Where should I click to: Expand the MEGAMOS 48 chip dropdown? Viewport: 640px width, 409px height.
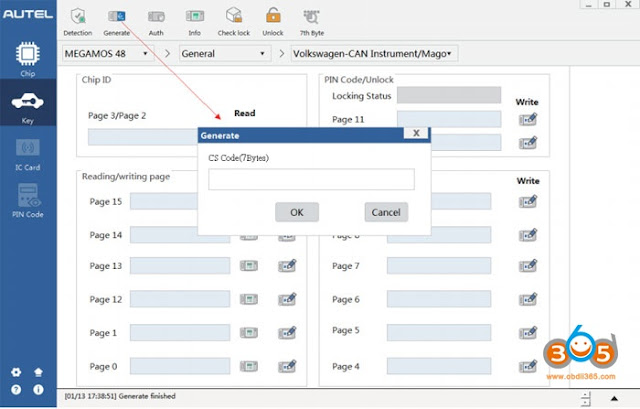[108, 53]
